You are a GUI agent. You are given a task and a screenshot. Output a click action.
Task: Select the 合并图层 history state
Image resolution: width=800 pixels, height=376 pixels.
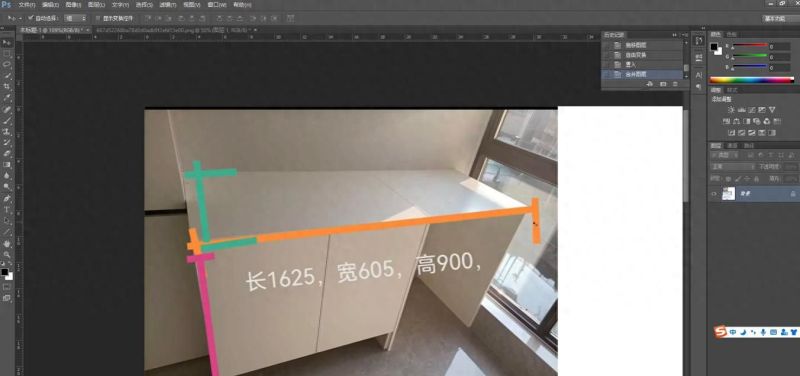click(643, 74)
